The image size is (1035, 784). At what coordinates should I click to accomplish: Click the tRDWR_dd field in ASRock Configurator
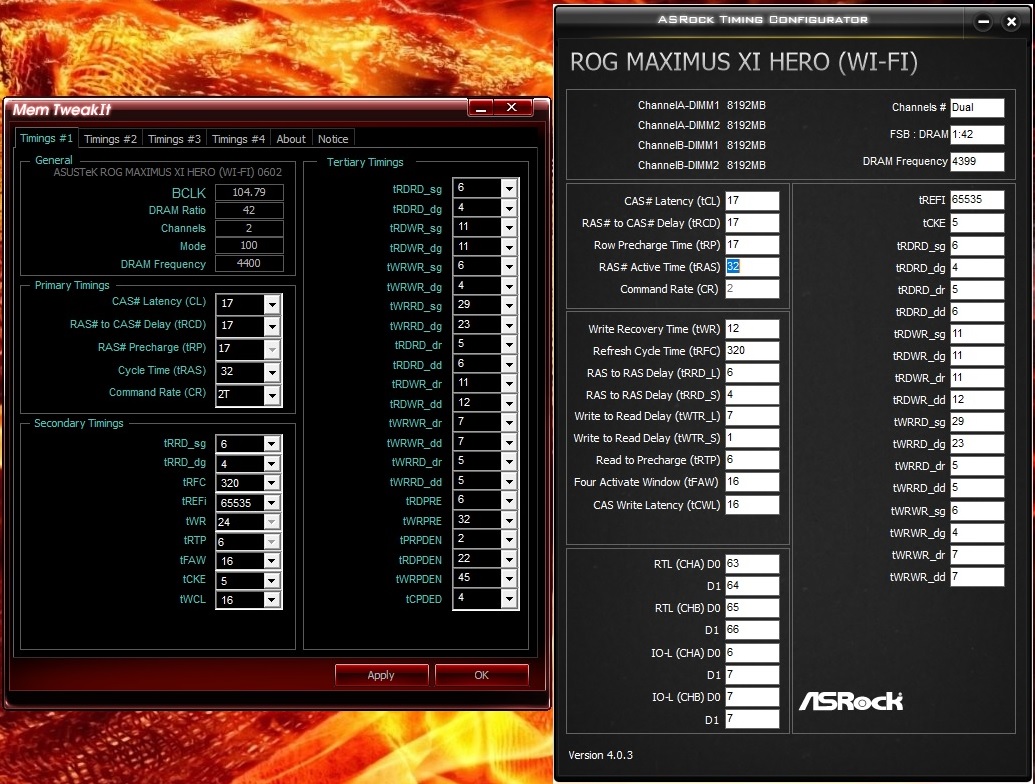point(977,400)
